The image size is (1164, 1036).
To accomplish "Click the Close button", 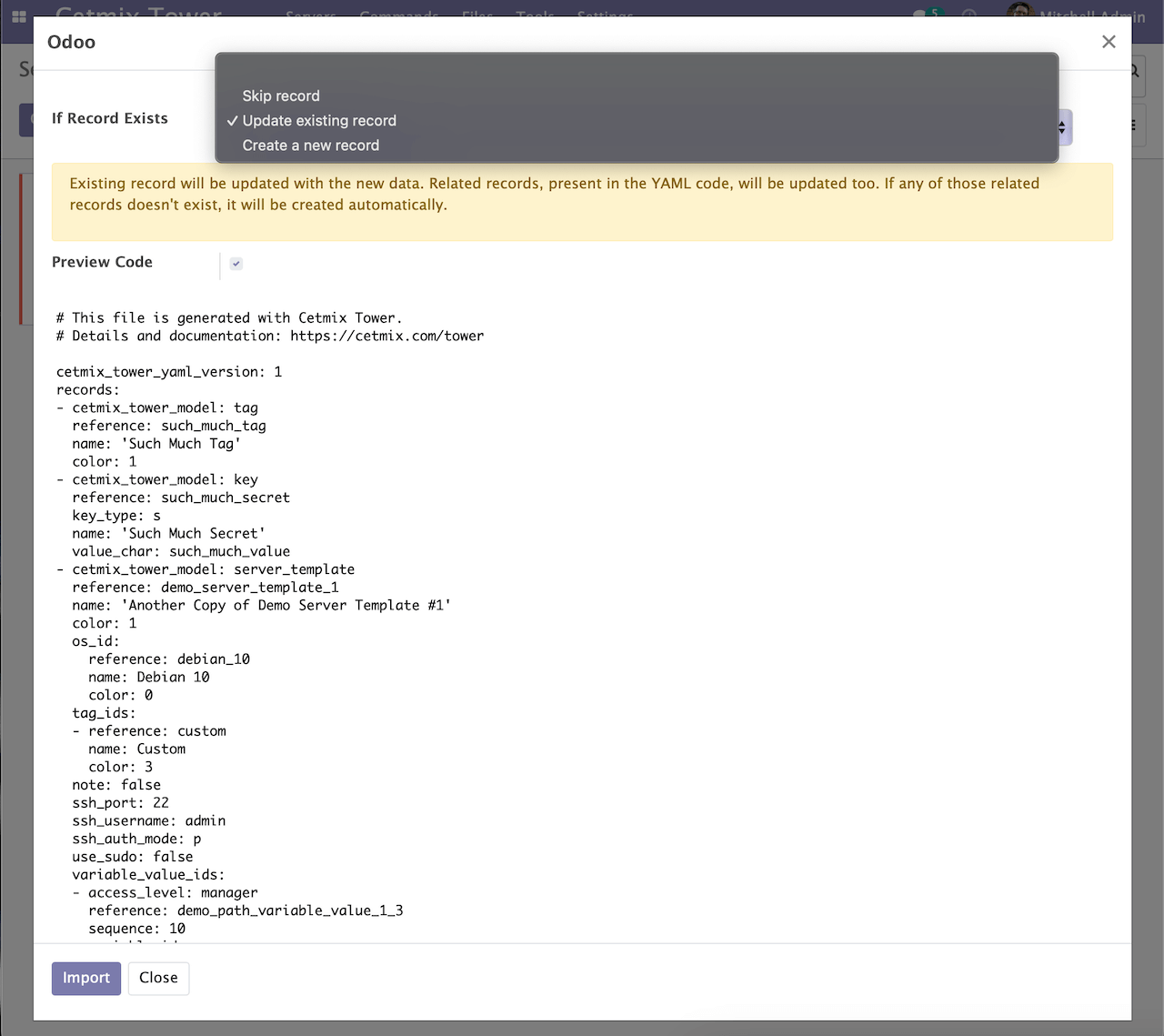I will coord(158,978).
